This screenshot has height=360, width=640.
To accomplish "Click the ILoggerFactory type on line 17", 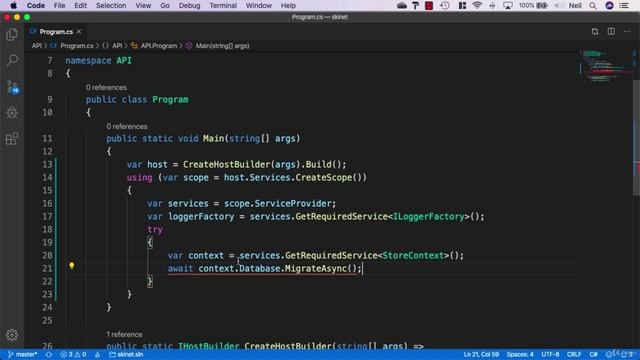I will pos(429,216).
